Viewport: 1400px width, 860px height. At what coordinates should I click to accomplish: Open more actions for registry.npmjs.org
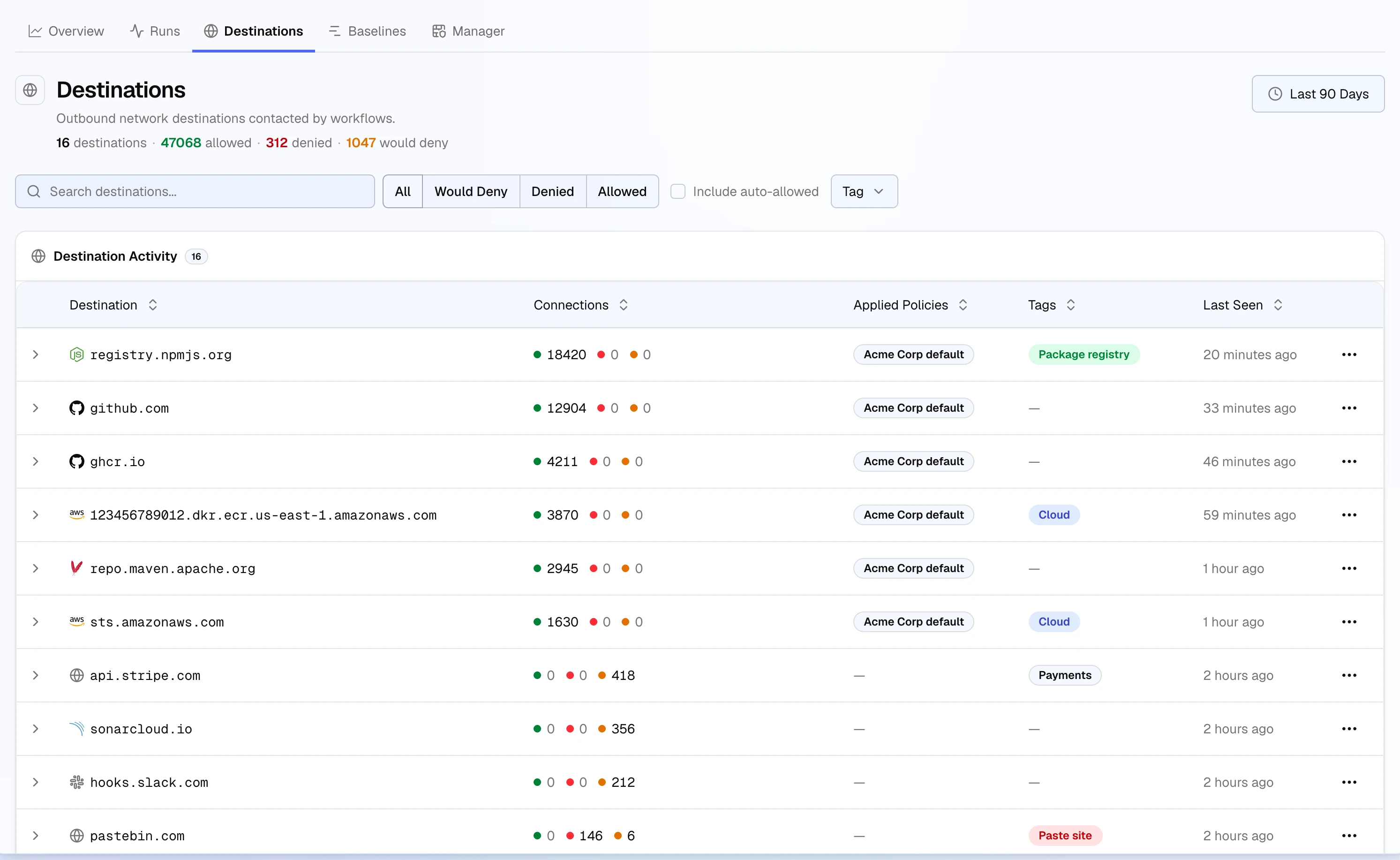(x=1349, y=355)
